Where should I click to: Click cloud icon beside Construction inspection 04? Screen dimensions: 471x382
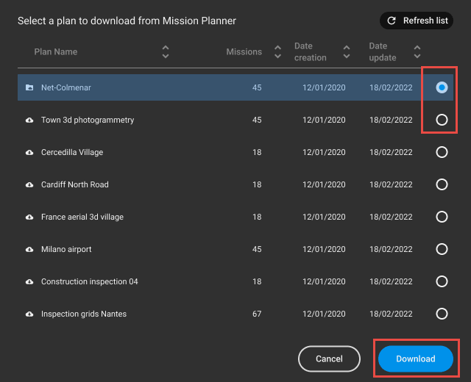pos(30,282)
